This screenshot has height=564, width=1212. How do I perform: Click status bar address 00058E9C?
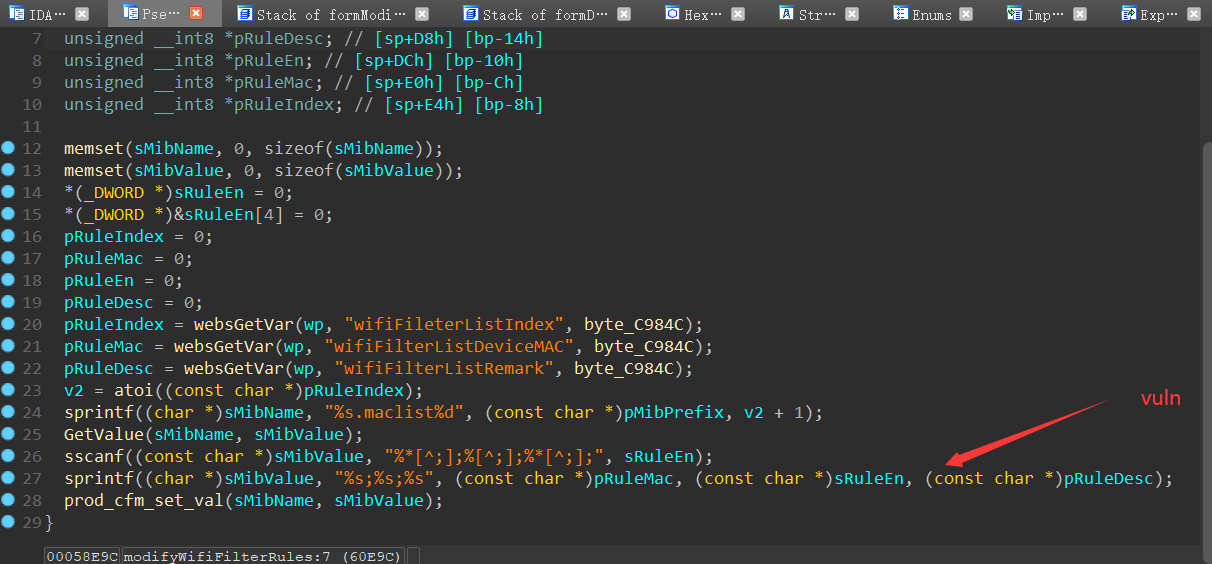coord(82,556)
